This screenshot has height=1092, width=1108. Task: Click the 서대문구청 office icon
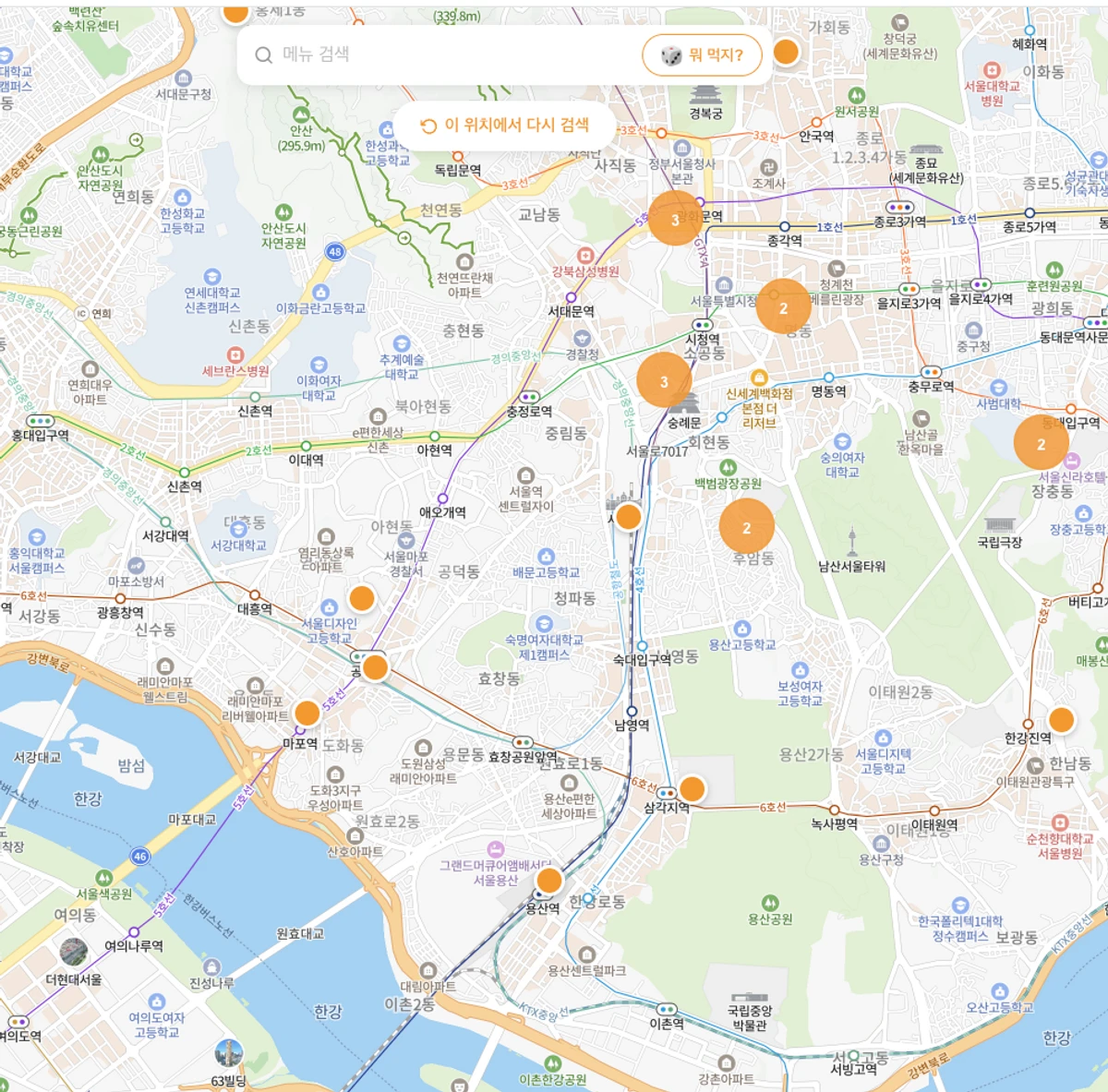tap(183, 78)
